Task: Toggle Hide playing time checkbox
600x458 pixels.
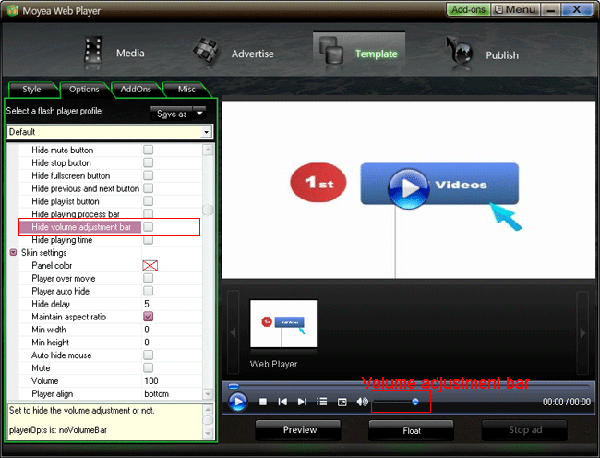Action: pos(148,240)
